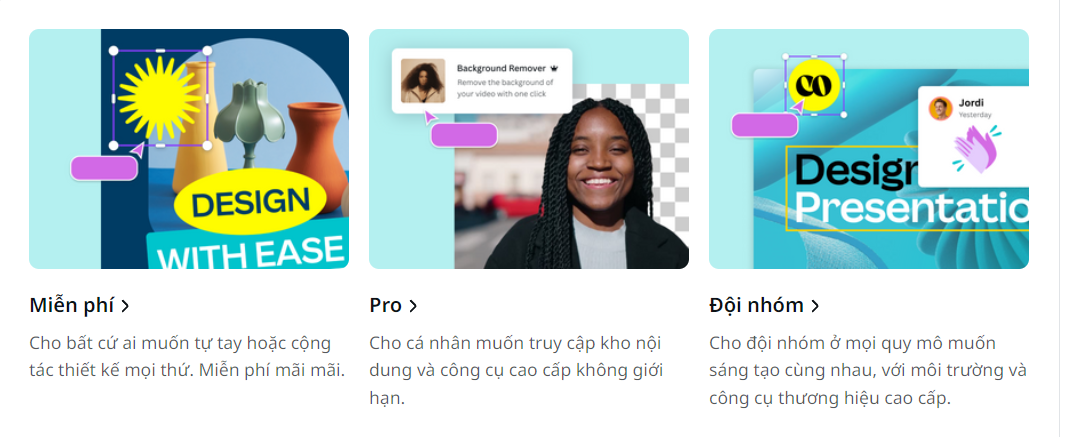Select the Design Presentation teams image
The image size is (1068, 437).
[x=868, y=149]
